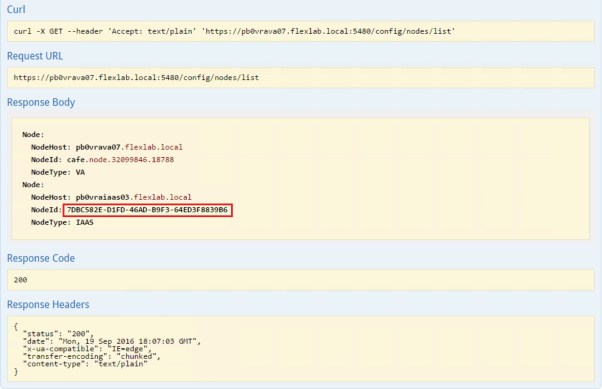Click the first 'Node:' line in response

coord(33,134)
